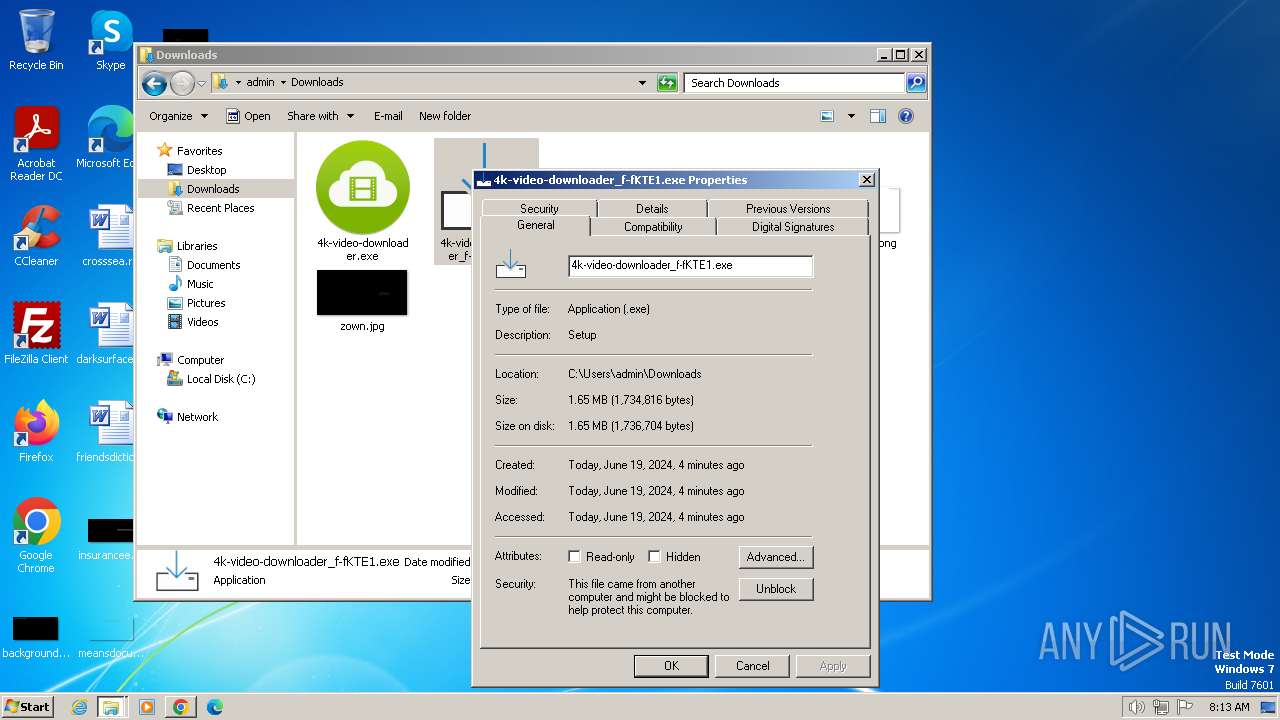Image resolution: width=1280 pixels, height=720 pixels.
Task: Open the Recycle Bin desktop icon
Action: tap(36, 40)
